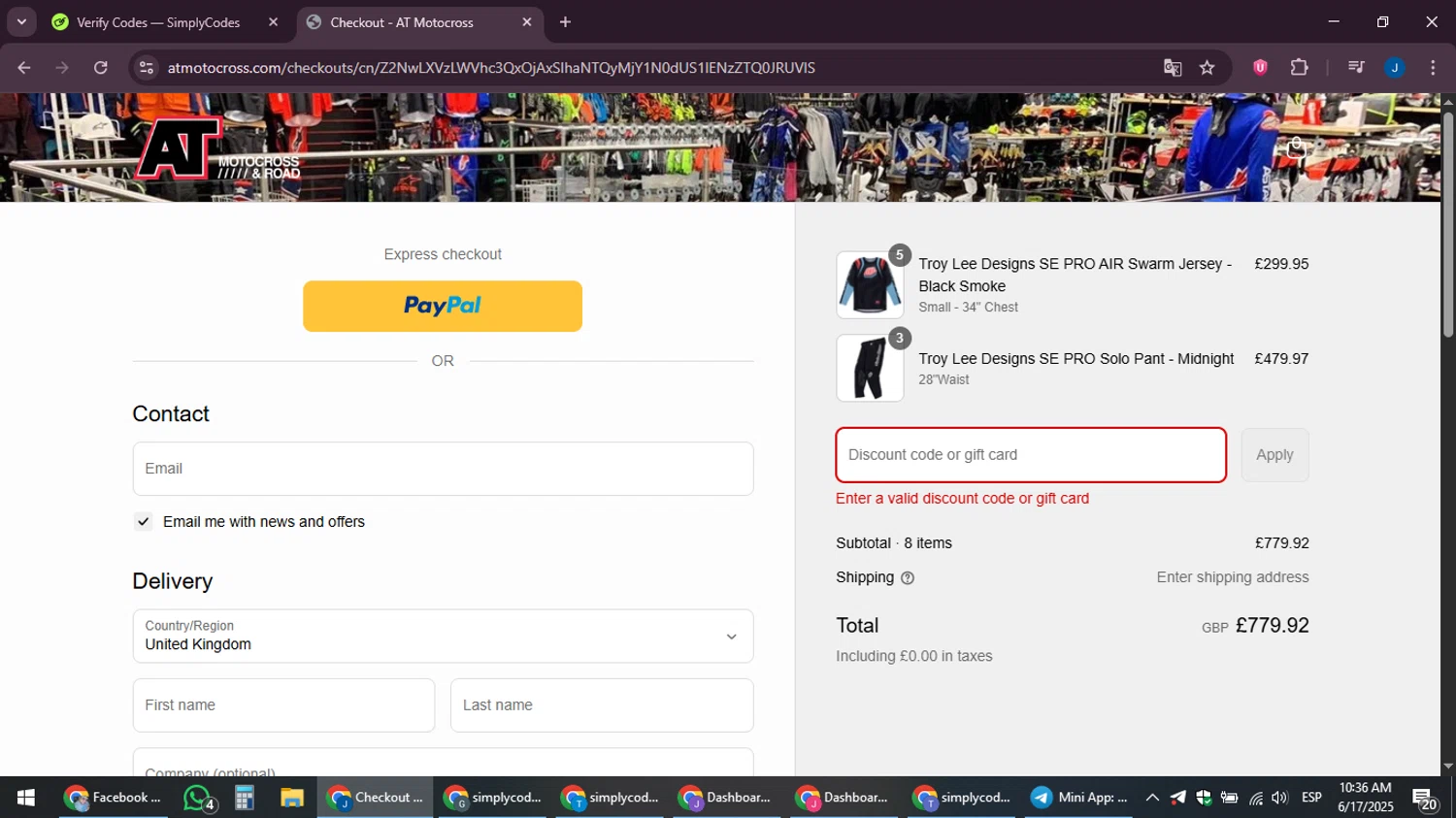The image size is (1456, 818).
Task: Apply the discount code
Action: point(1274,455)
